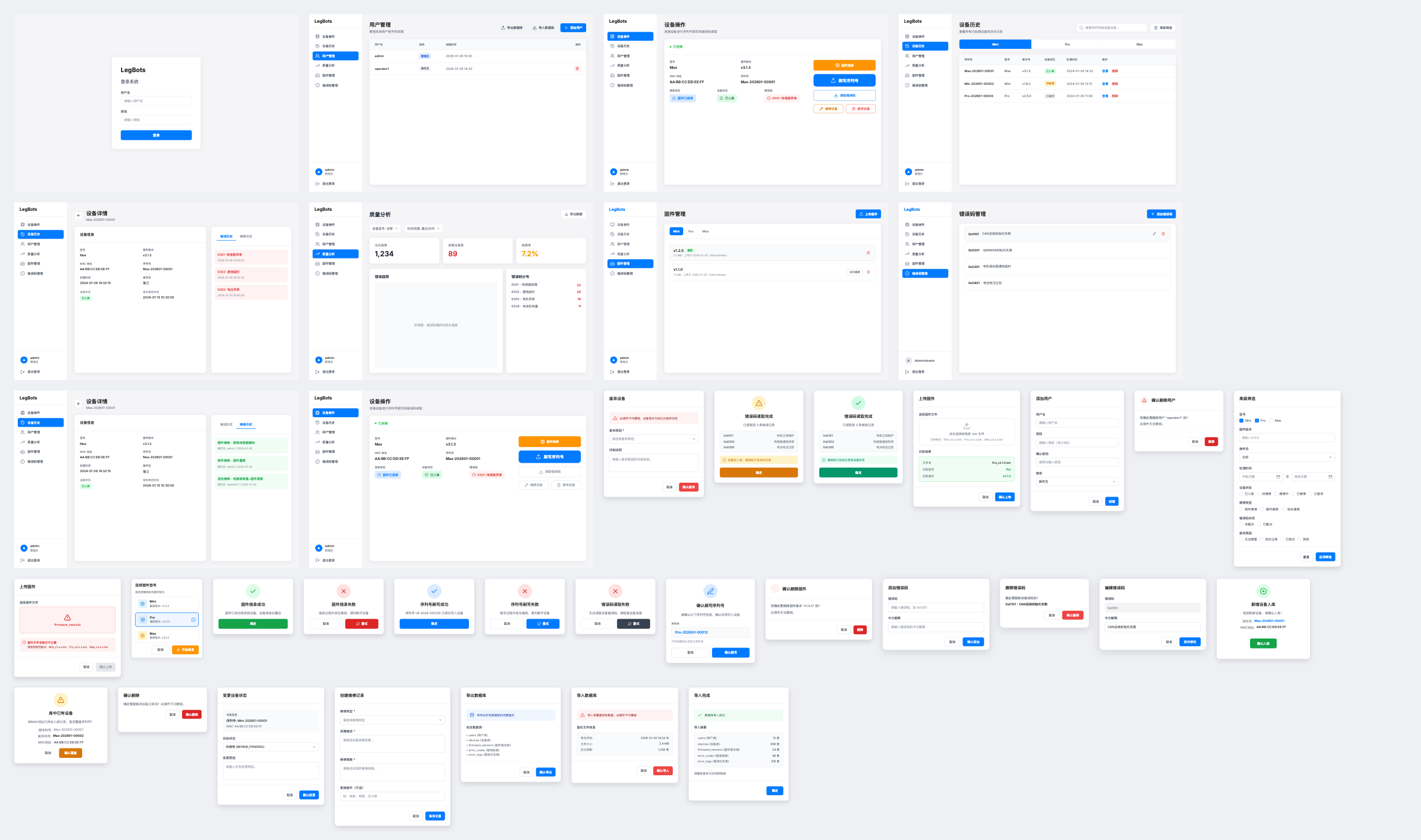
Task: Click highlighted 固件管理 sidebar icon
Action: pos(612,264)
